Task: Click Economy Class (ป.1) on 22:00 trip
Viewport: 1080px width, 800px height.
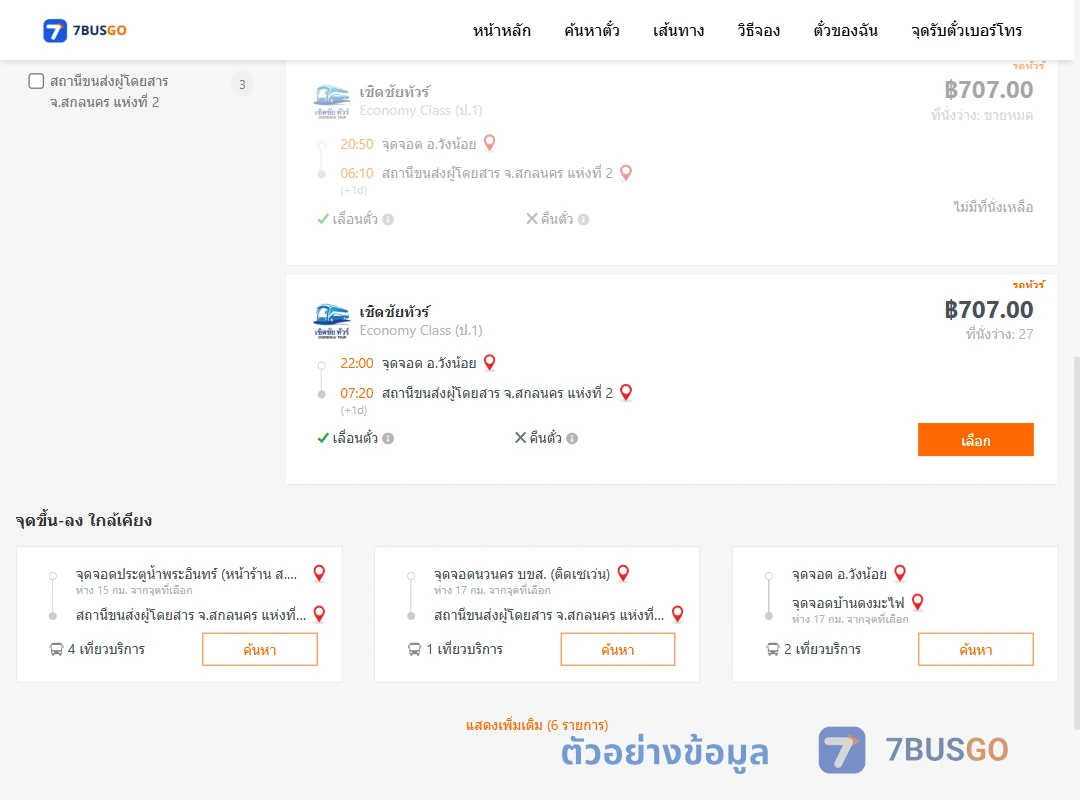Action: (421, 331)
